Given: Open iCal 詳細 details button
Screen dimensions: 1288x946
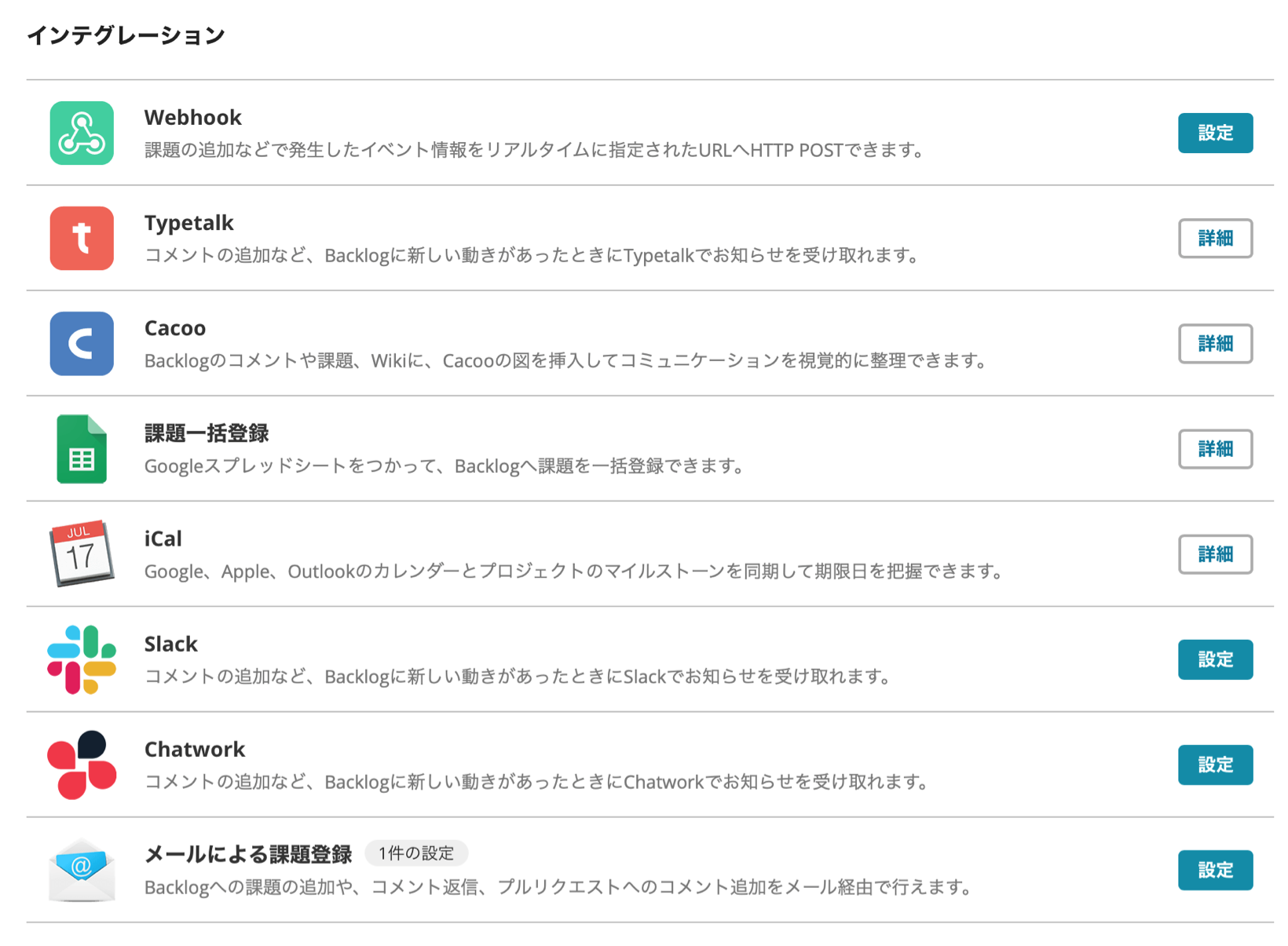Looking at the screenshot, I should click(1214, 554).
